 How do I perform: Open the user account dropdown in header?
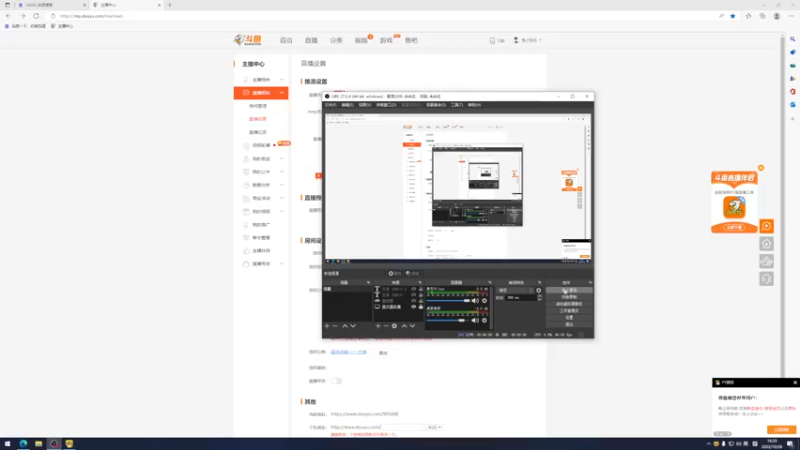(528, 40)
